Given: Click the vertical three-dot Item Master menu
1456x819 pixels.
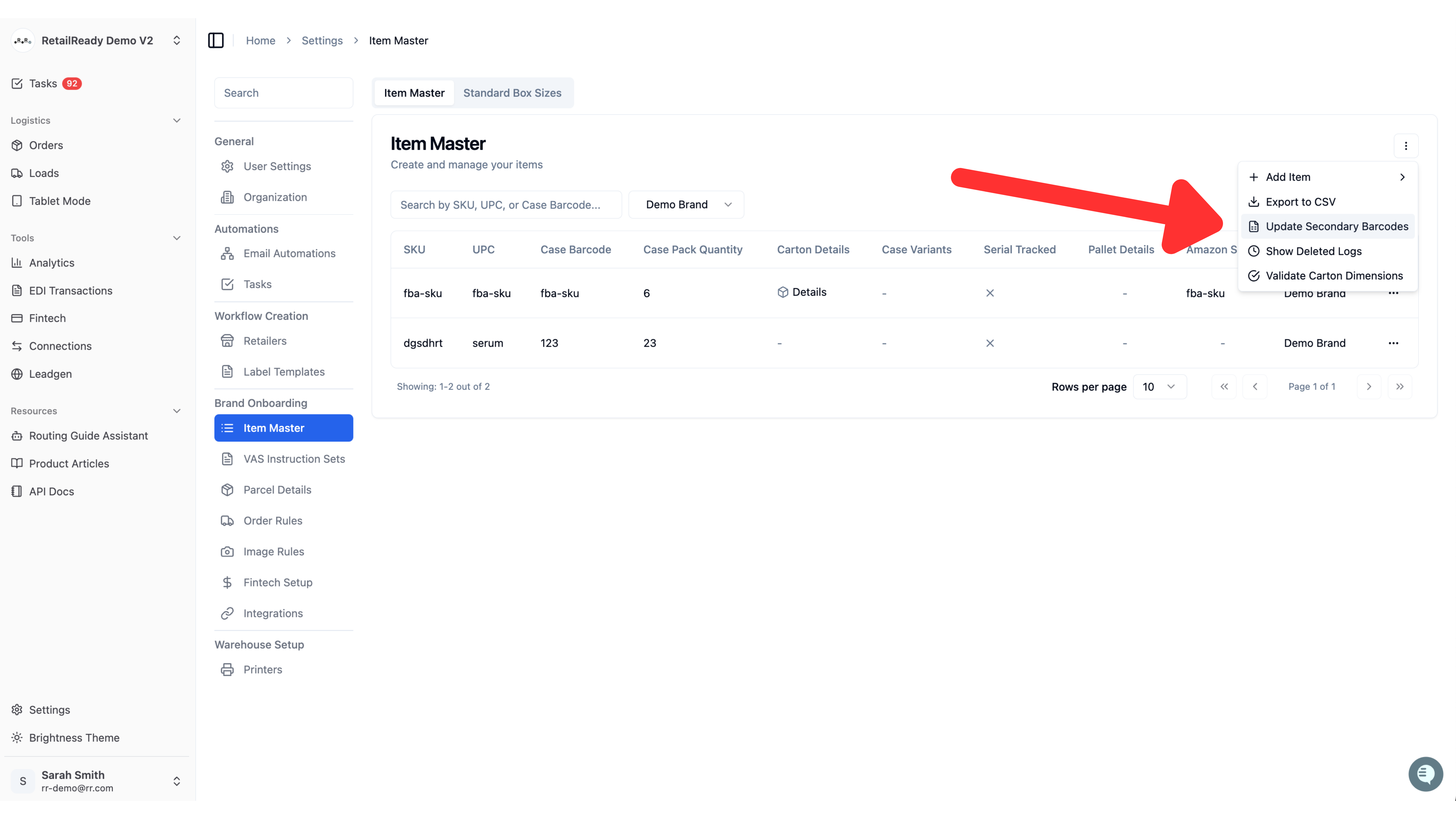Looking at the screenshot, I should (1406, 146).
